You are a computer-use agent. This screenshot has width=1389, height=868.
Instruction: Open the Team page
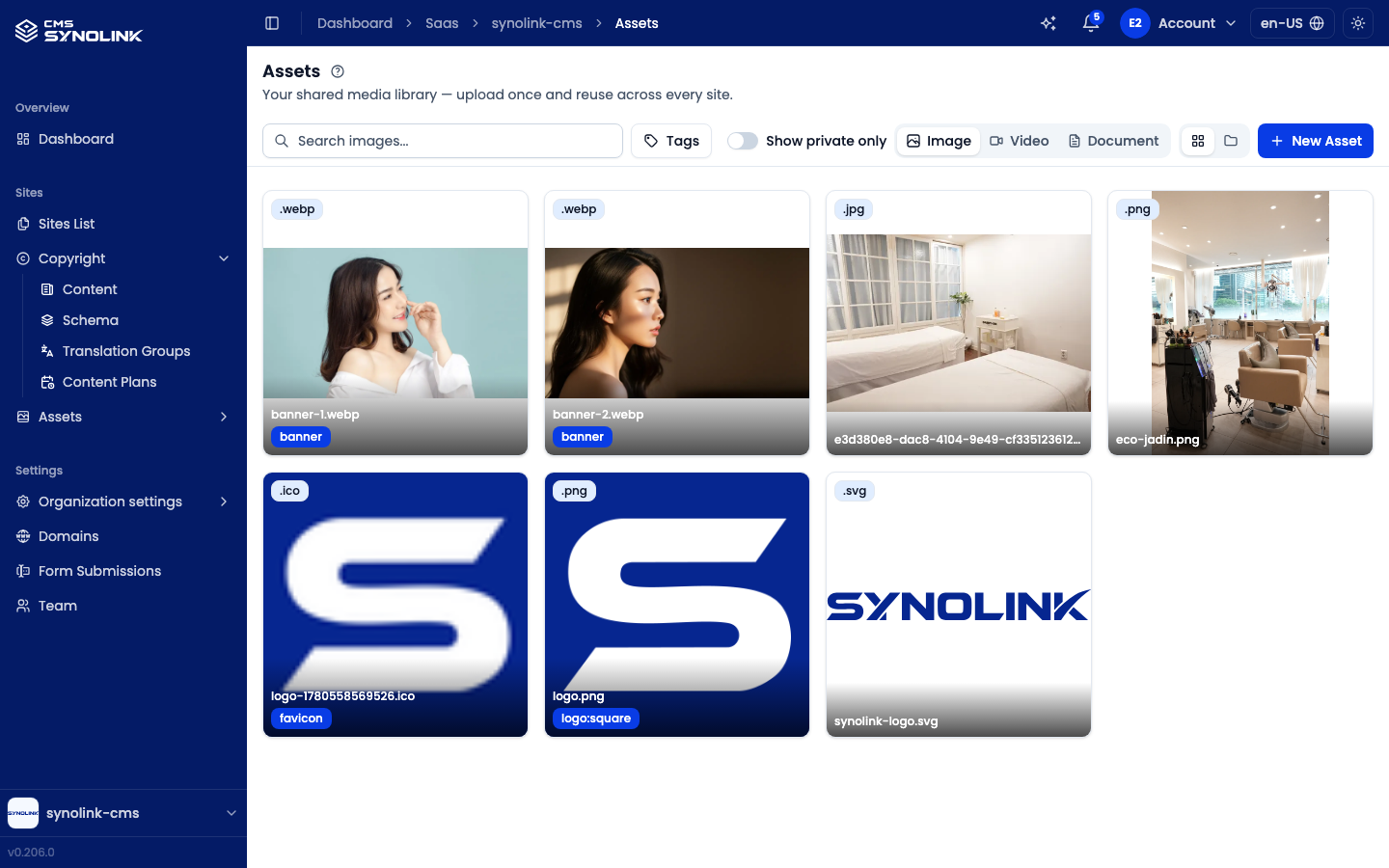pos(123,606)
